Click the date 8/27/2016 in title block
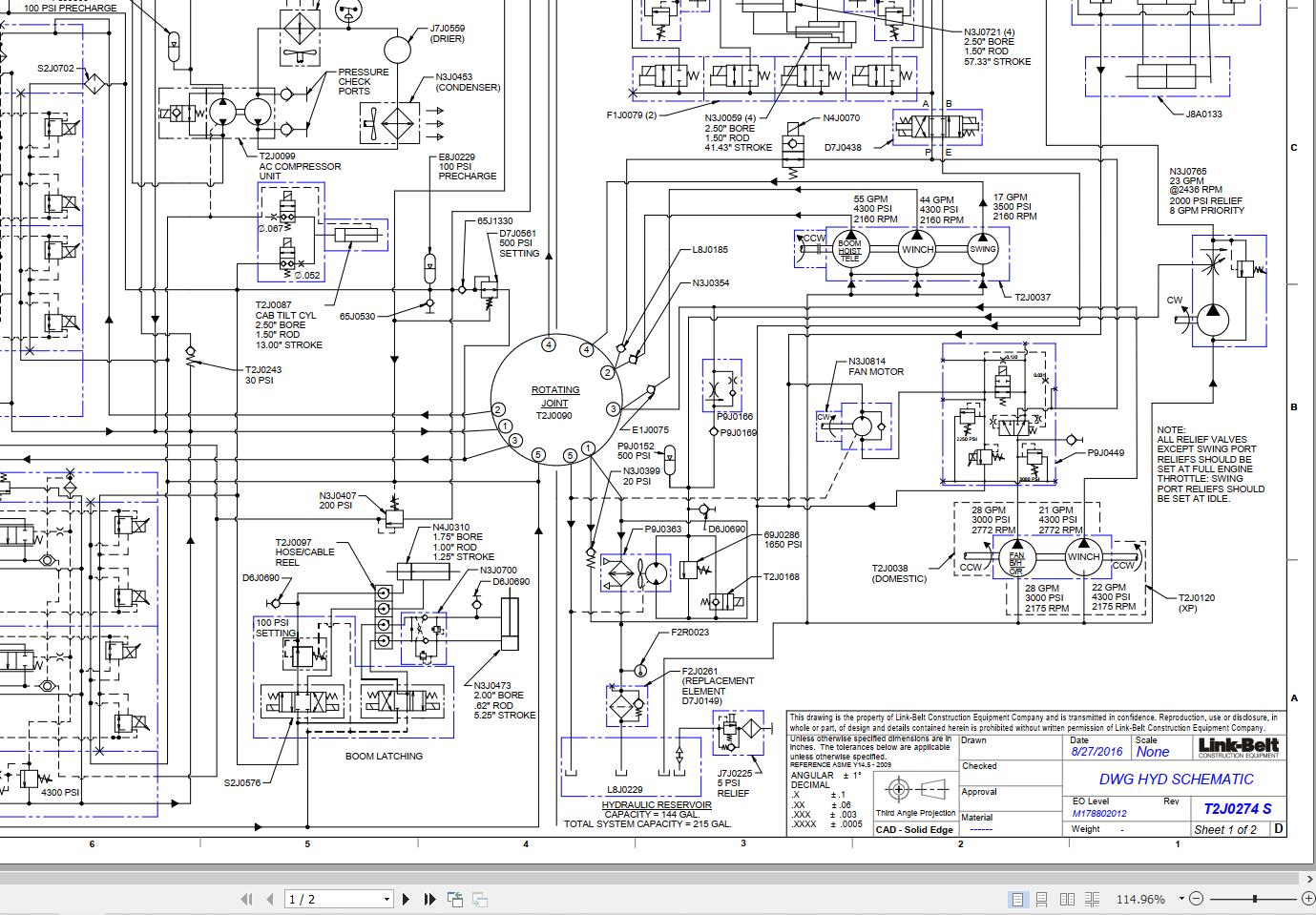1316x915 pixels. point(1097,752)
